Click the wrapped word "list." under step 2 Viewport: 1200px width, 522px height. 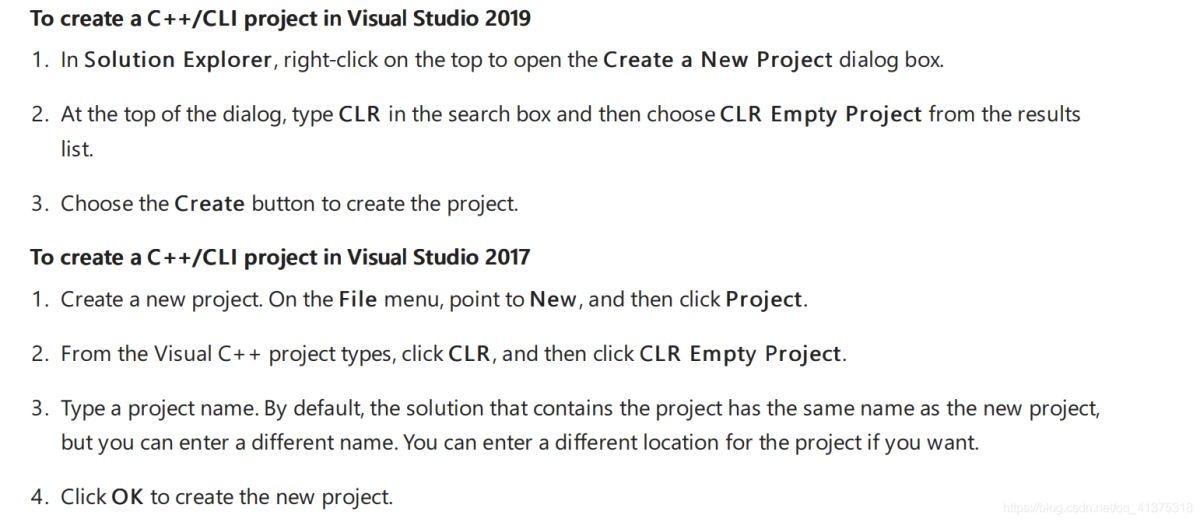77,149
